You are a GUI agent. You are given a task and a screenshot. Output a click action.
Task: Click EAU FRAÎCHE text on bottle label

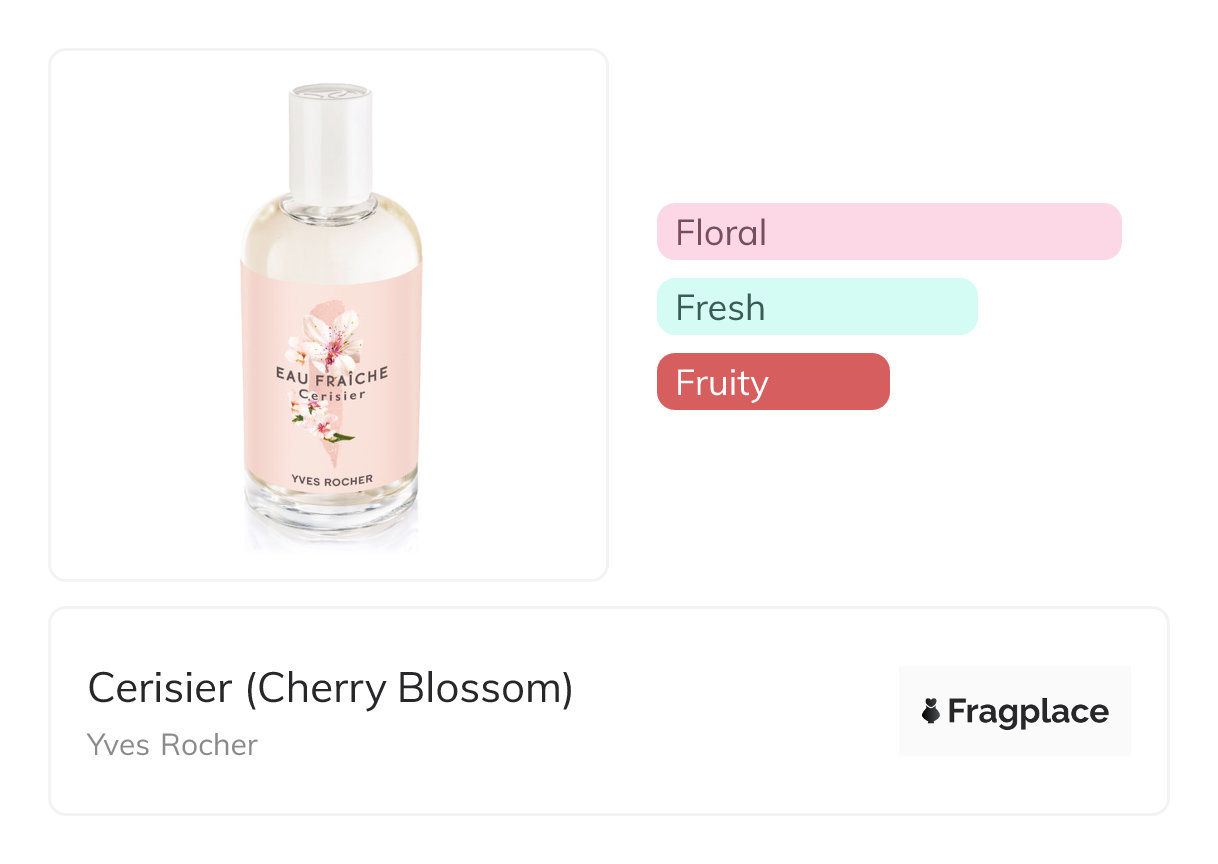(331, 374)
